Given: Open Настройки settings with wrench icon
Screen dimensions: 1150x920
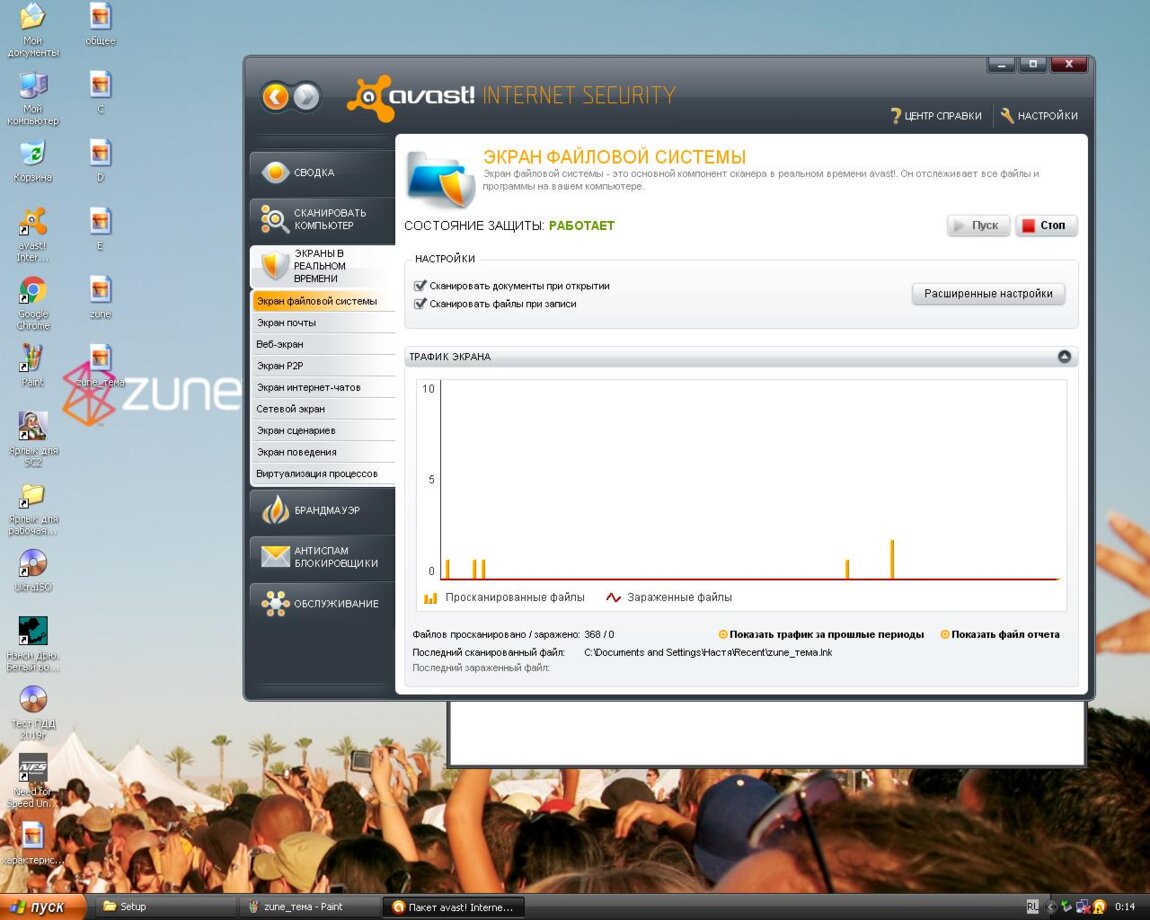Looking at the screenshot, I should [x=1039, y=116].
